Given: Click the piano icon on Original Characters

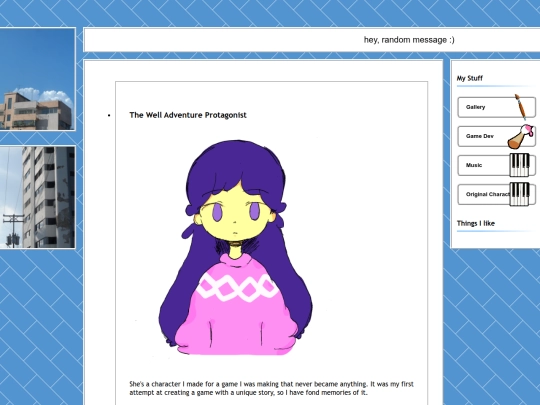Looking at the screenshot, I should 519,195.
